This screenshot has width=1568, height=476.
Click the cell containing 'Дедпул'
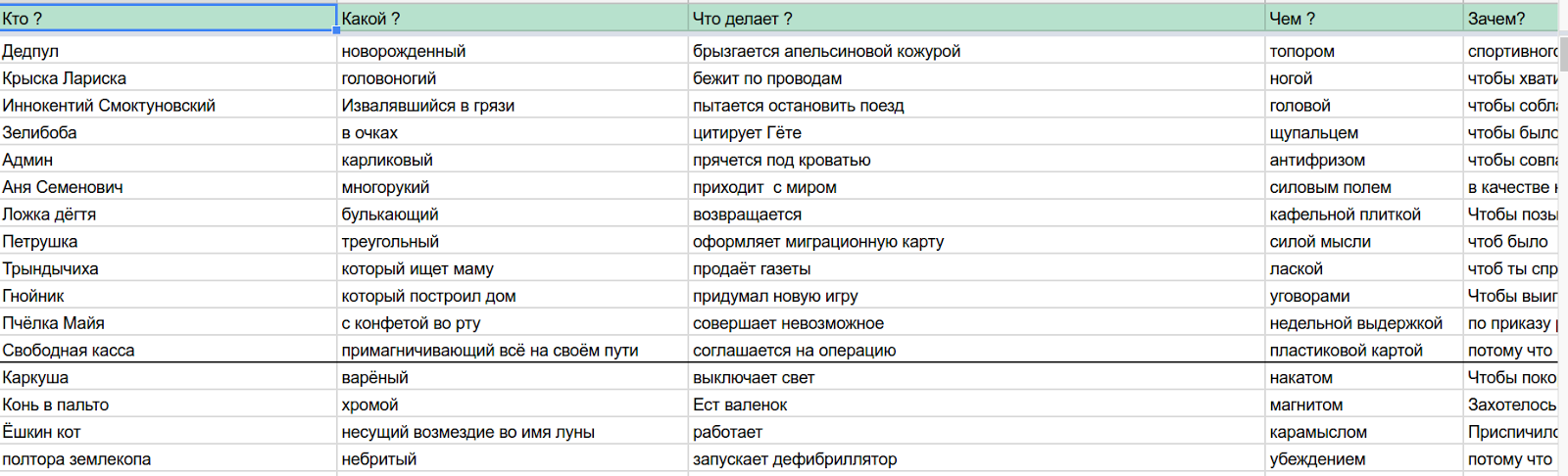(168, 51)
